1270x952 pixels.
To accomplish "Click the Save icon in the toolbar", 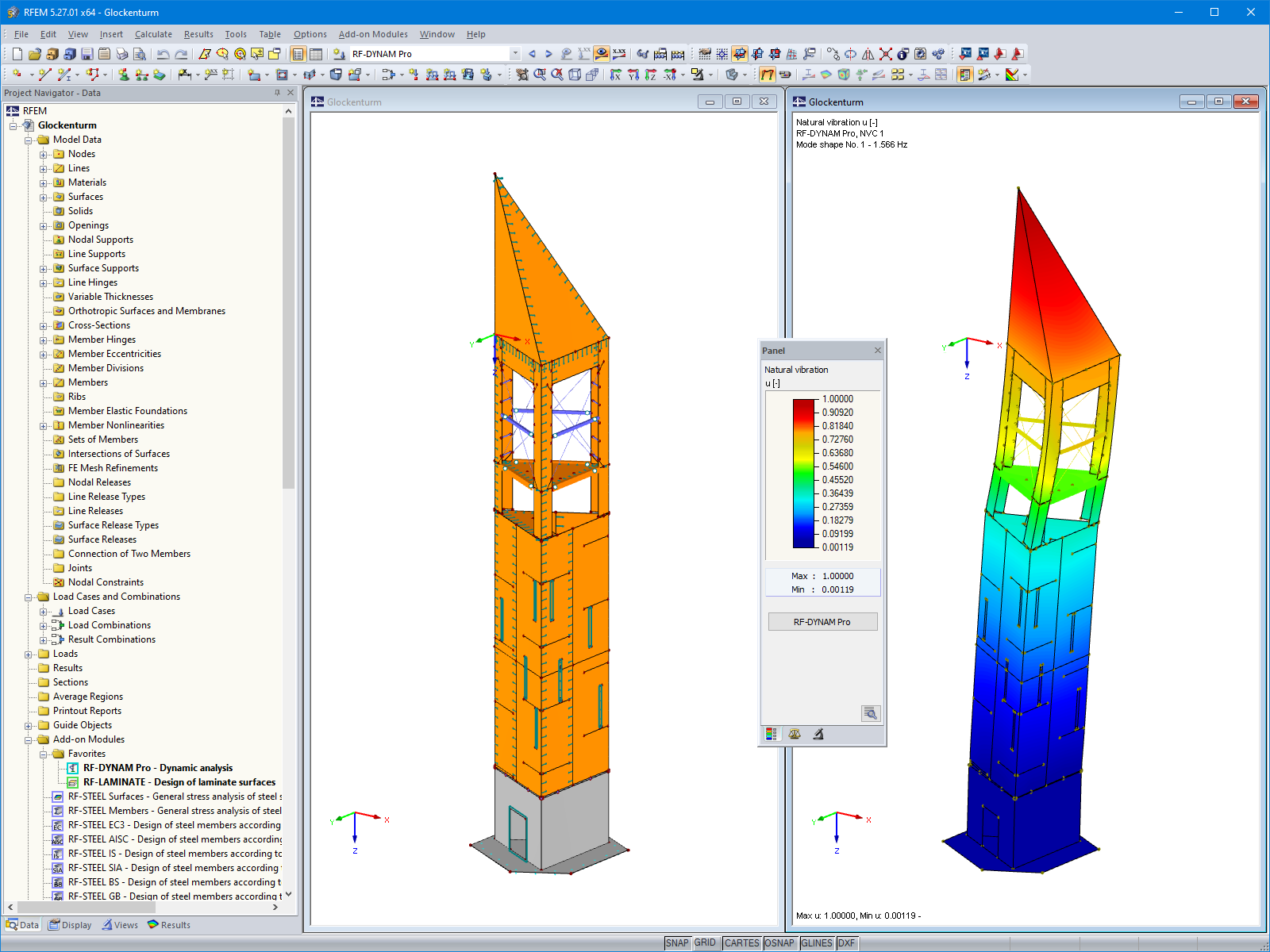I will pos(87,54).
